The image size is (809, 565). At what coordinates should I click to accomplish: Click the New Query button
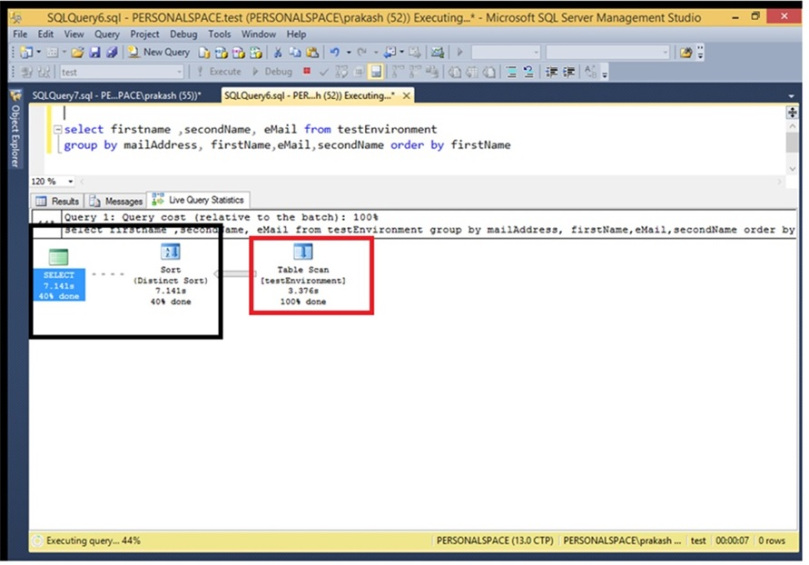(159, 52)
